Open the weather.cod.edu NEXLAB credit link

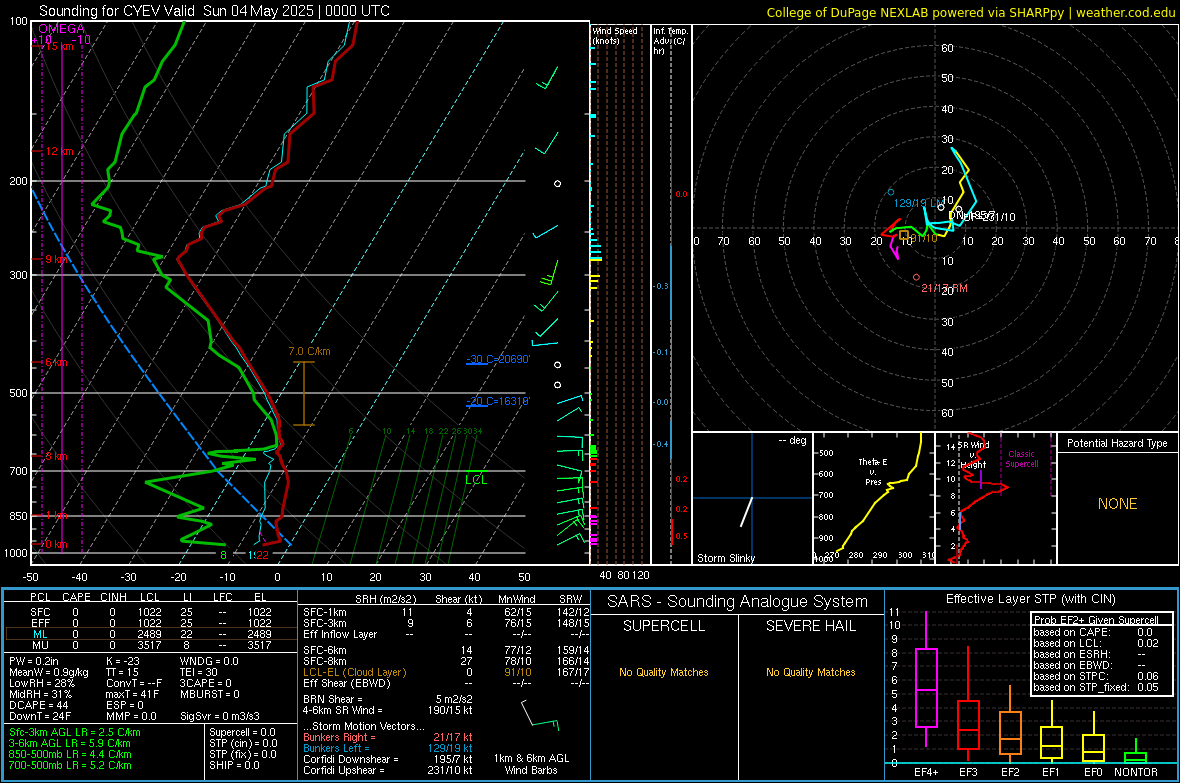tap(971, 12)
